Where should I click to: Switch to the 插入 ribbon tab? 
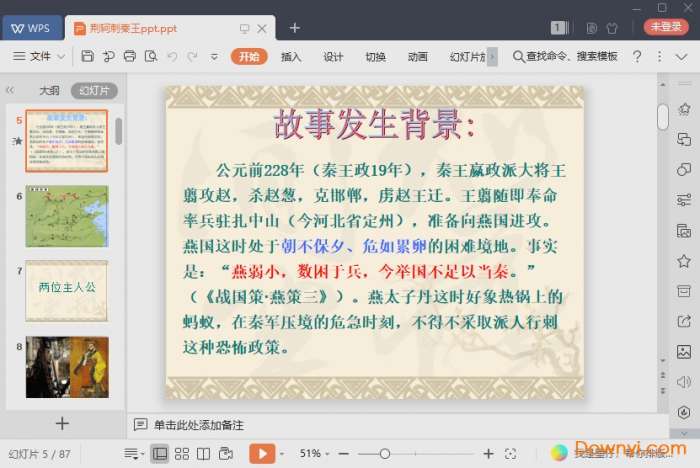[x=291, y=57]
